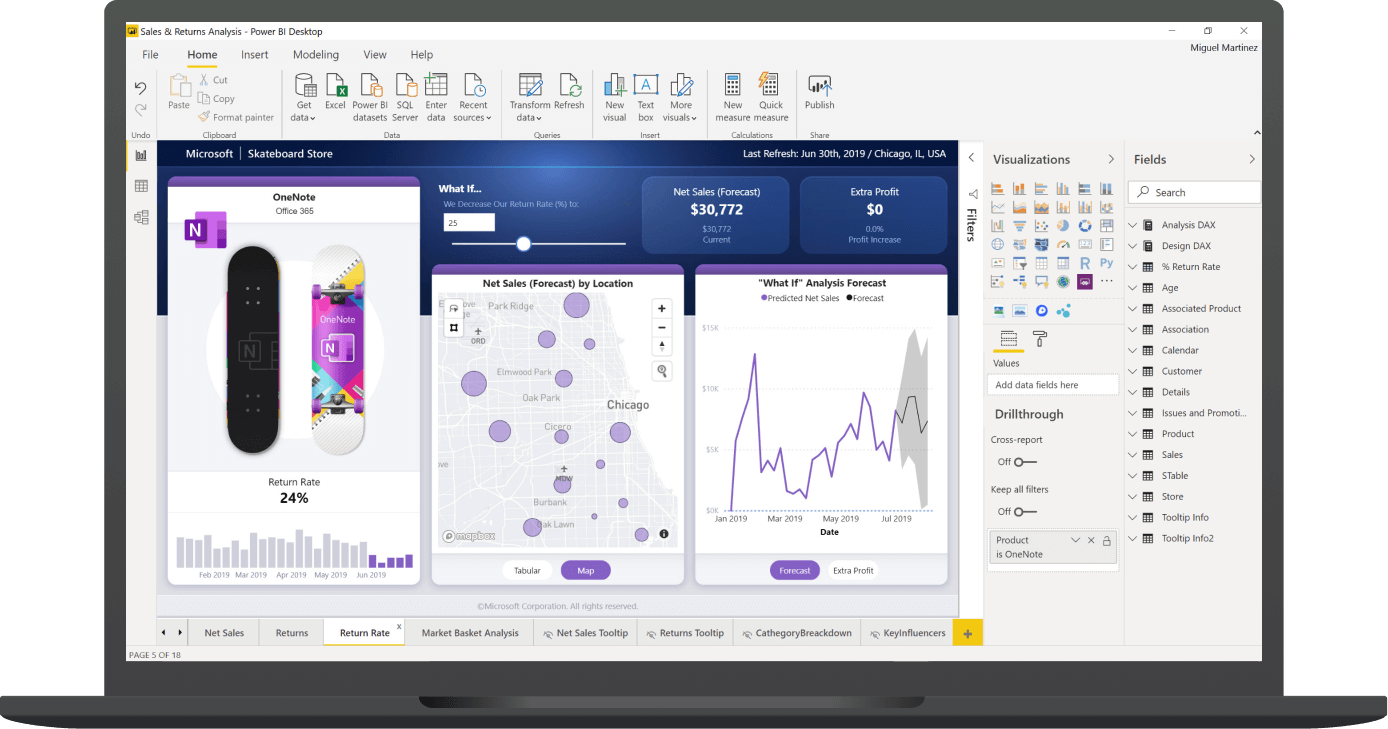Open the Market Basket Analysis page tab
Image resolution: width=1388 pixels, height=729 pixels.
coord(470,633)
